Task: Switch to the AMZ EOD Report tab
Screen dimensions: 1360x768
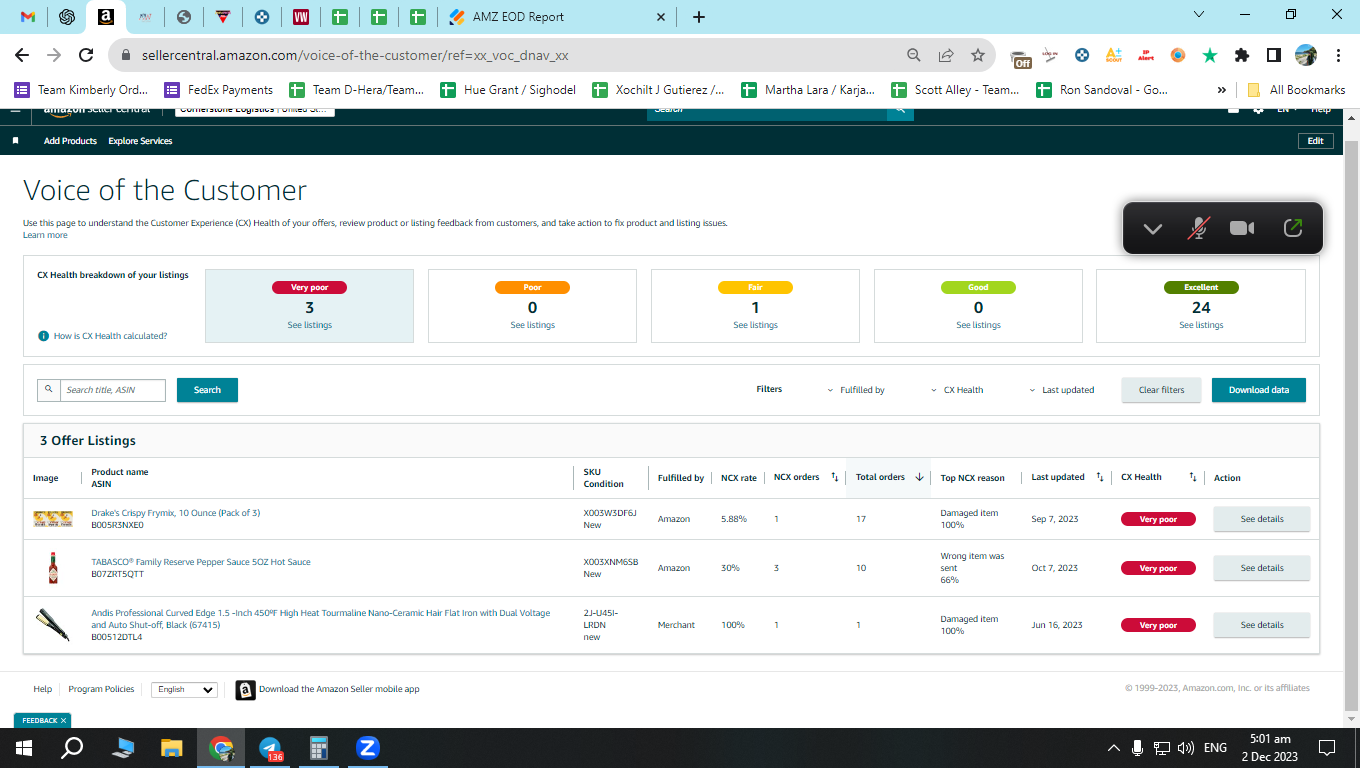Action: point(558,17)
